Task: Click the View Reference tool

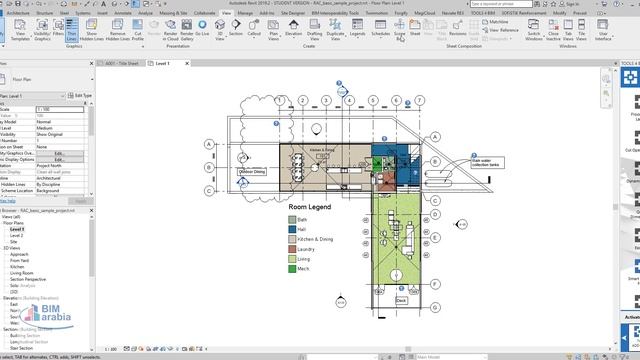Action: coord(500,30)
